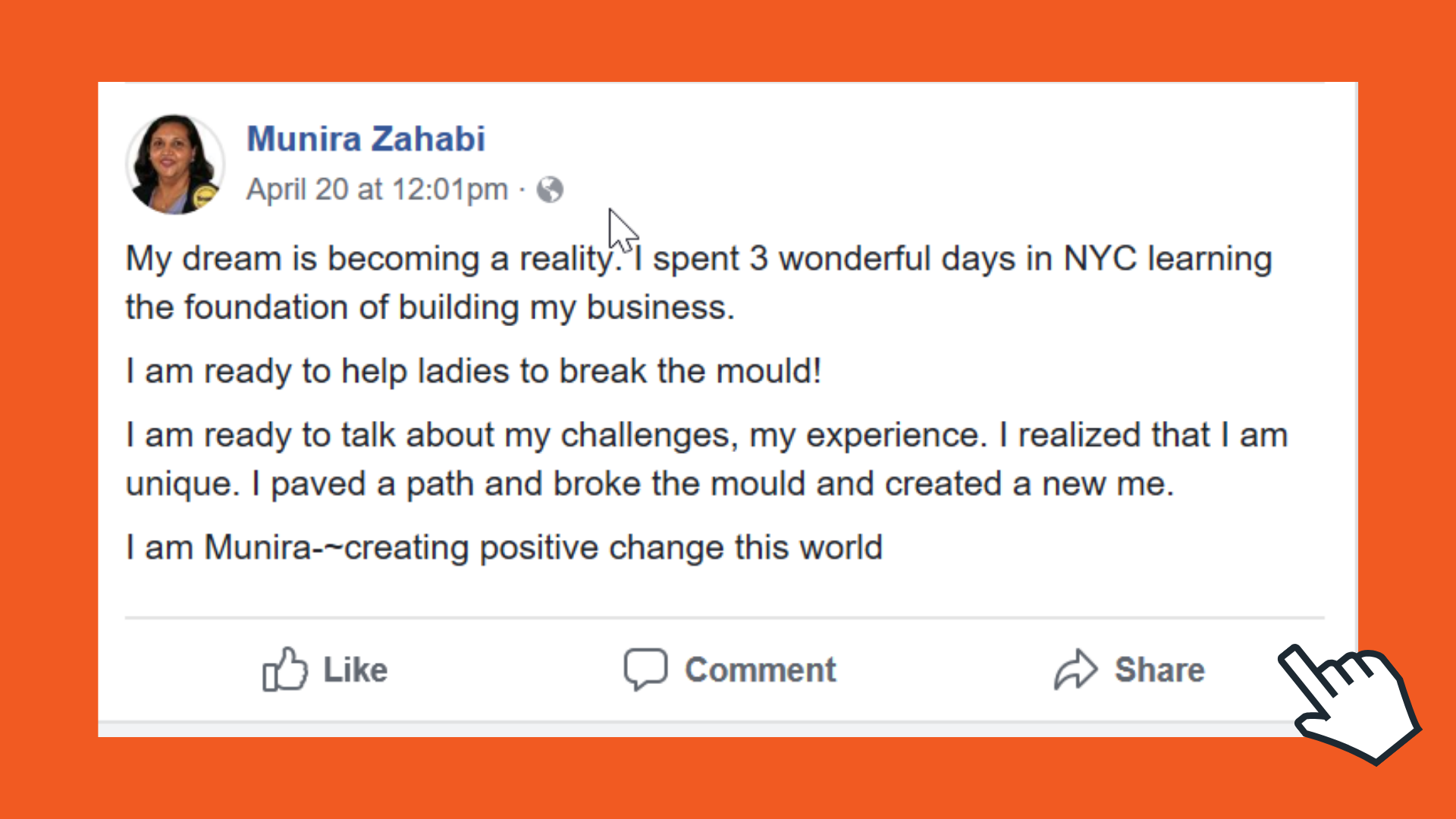
Task: Click the Comment speech bubble icon
Action: [x=645, y=670]
